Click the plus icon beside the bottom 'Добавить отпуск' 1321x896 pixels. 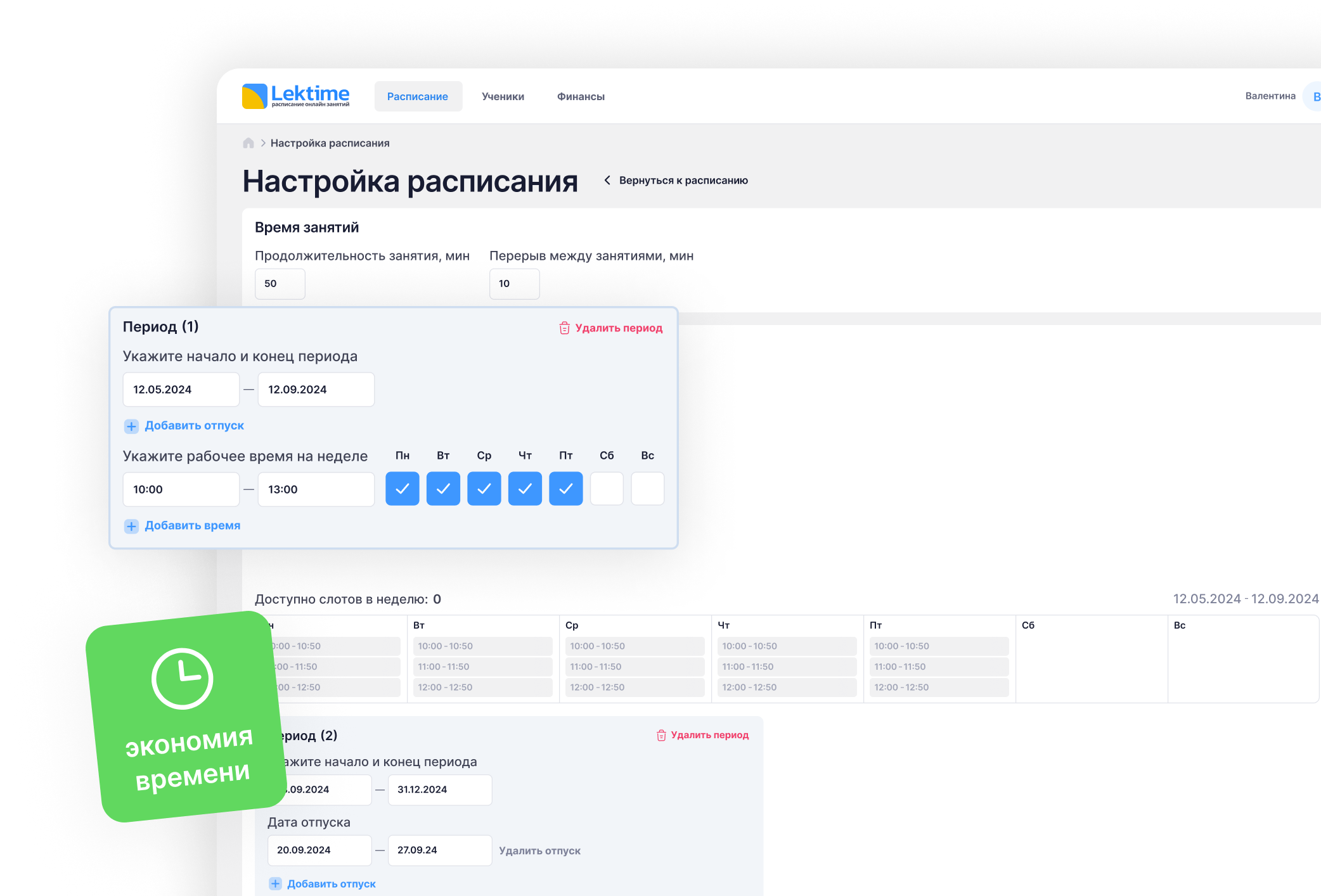275,884
